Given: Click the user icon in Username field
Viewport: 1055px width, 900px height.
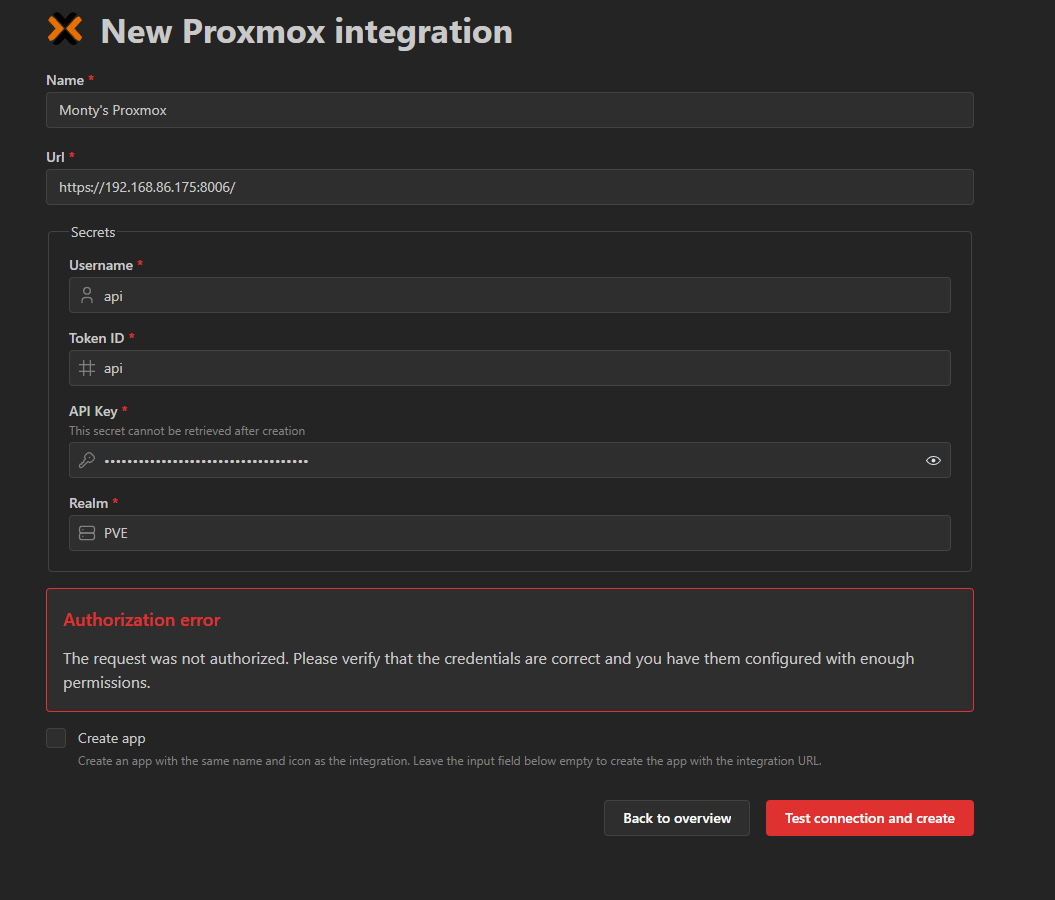Looking at the screenshot, I should pyautogui.click(x=87, y=295).
